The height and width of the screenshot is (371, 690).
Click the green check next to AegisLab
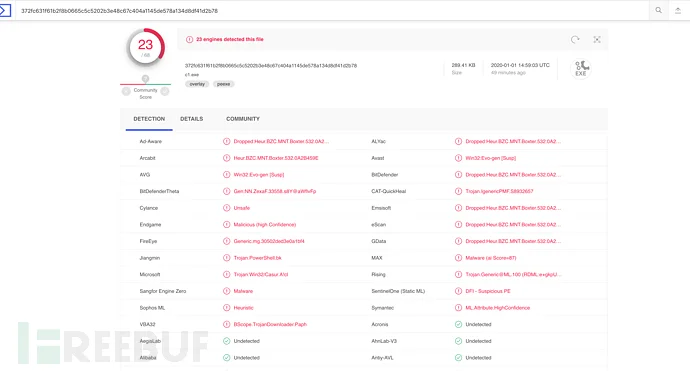click(226, 341)
